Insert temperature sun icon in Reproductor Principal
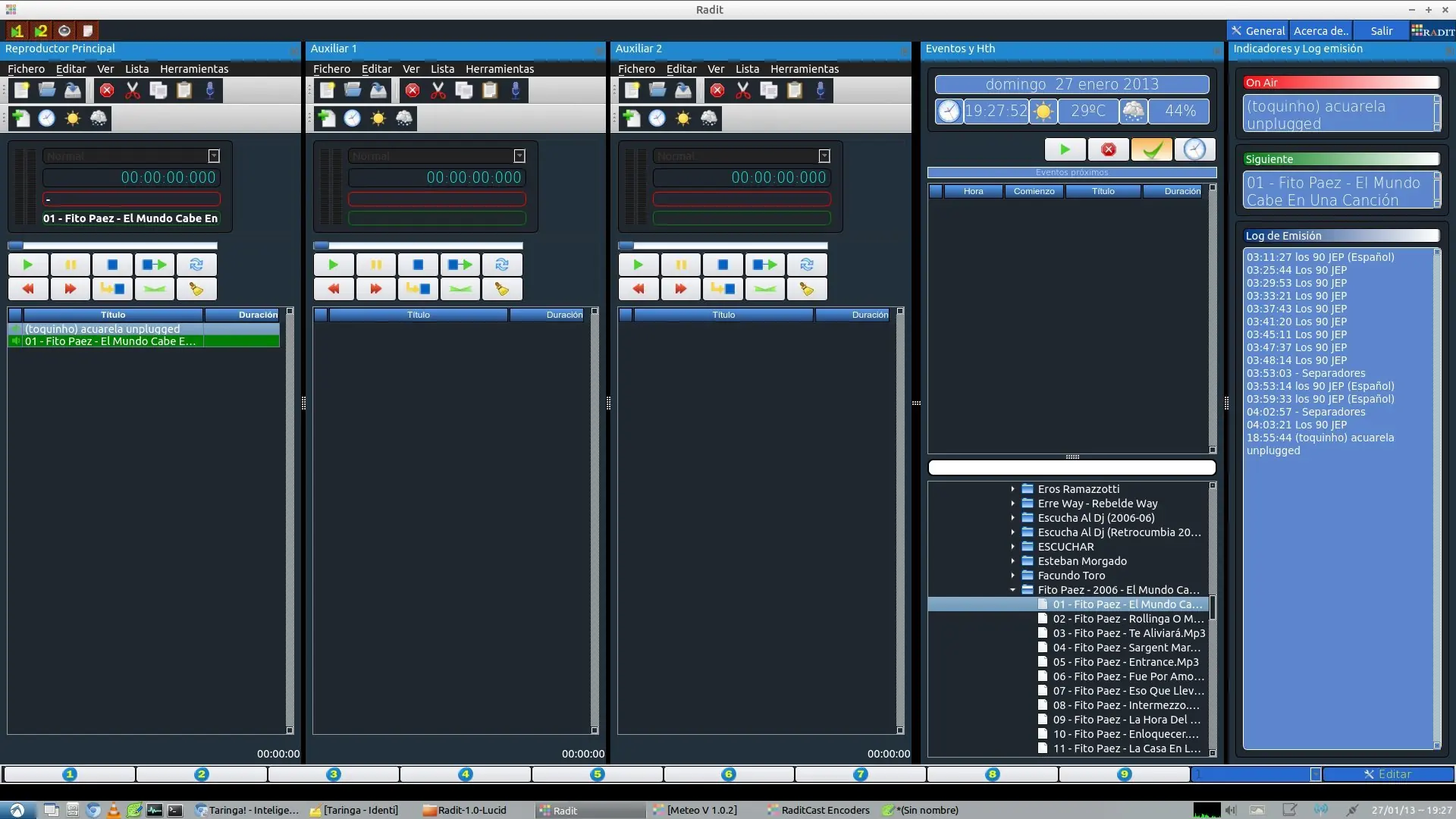Image resolution: width=1456 pixels, height=819 pixels. (x=73, y=118)
